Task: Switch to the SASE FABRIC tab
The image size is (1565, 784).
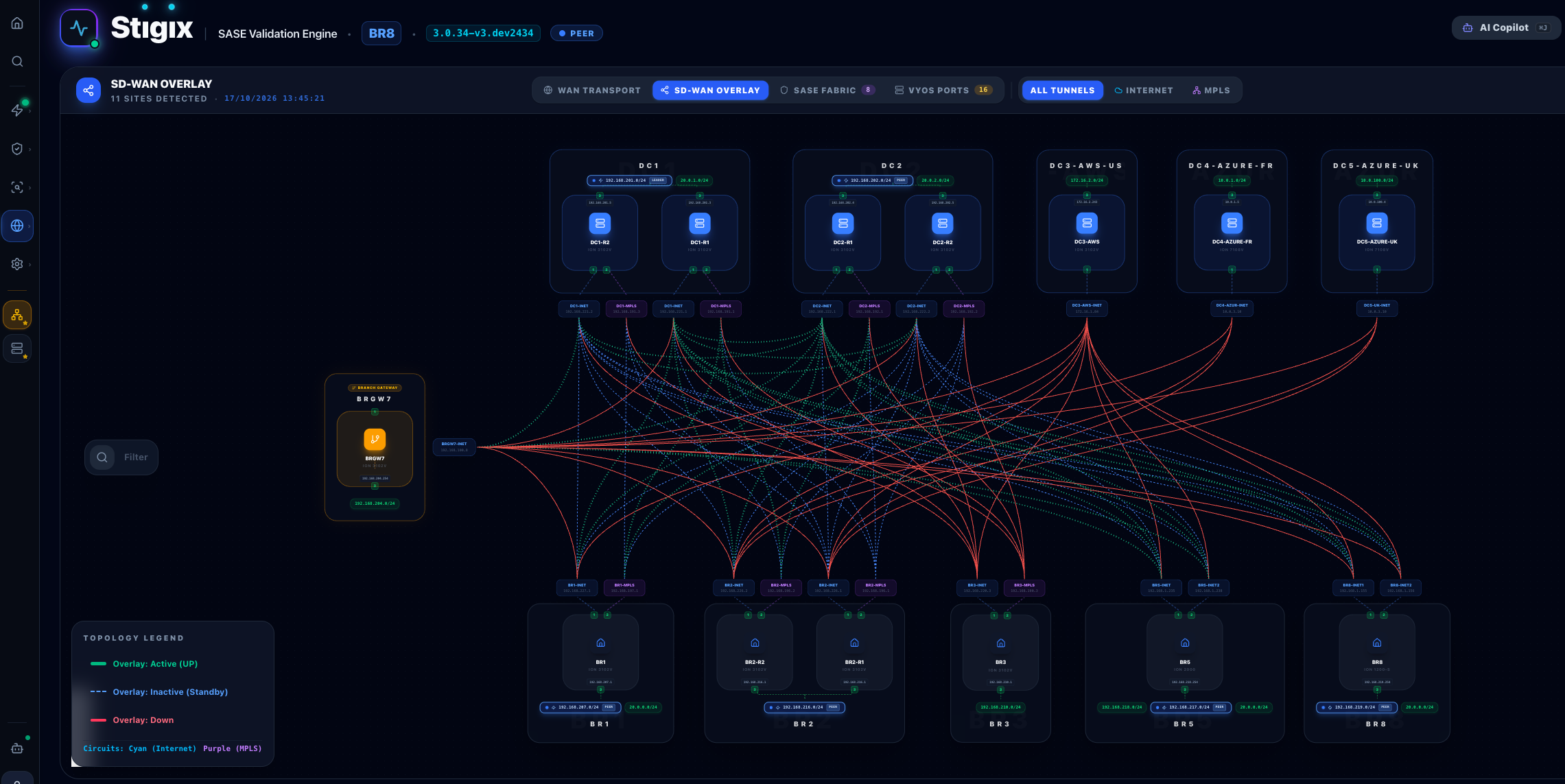Action: (x=827, y=91)
